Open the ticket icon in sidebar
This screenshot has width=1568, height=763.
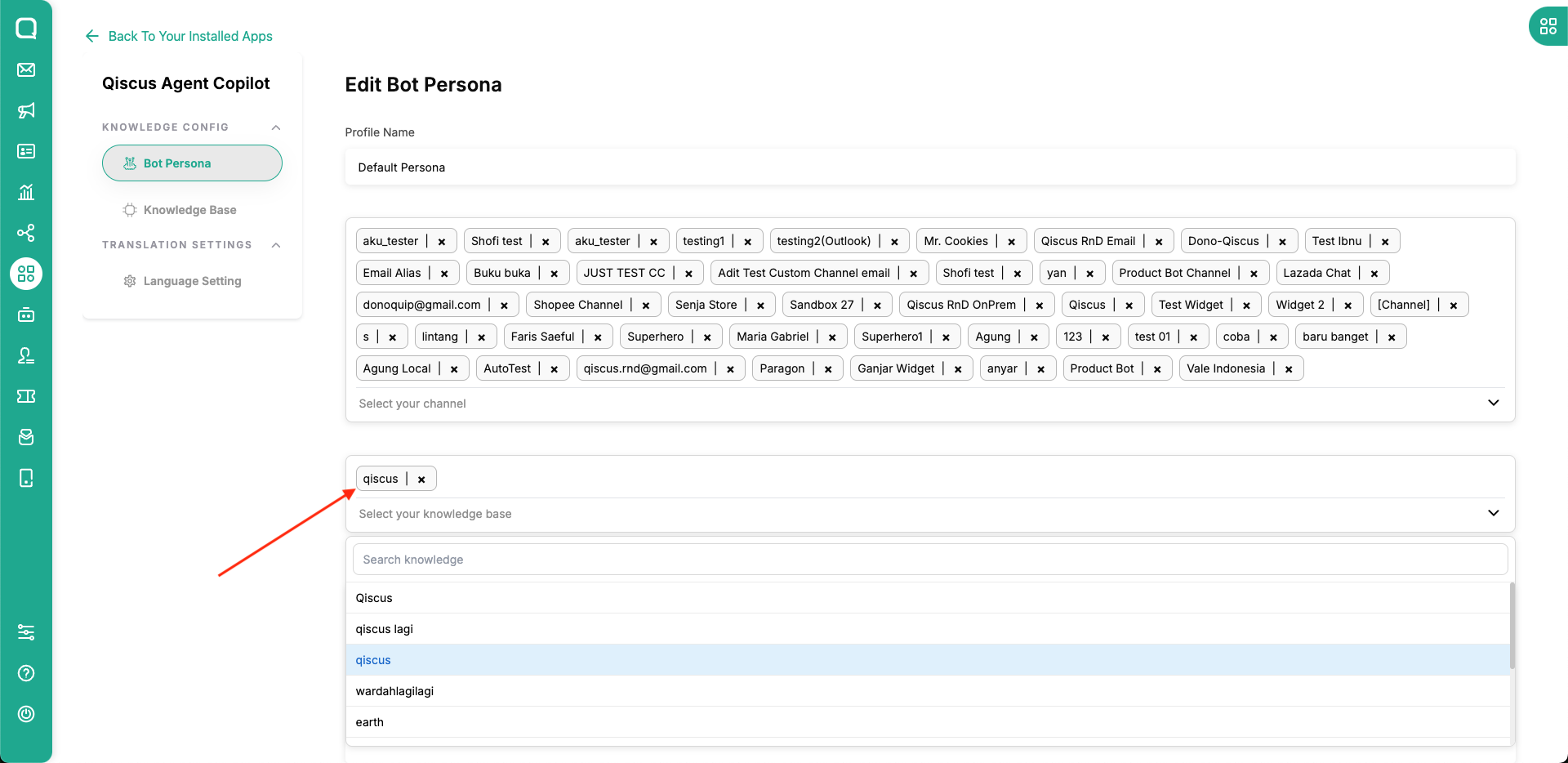26,396
